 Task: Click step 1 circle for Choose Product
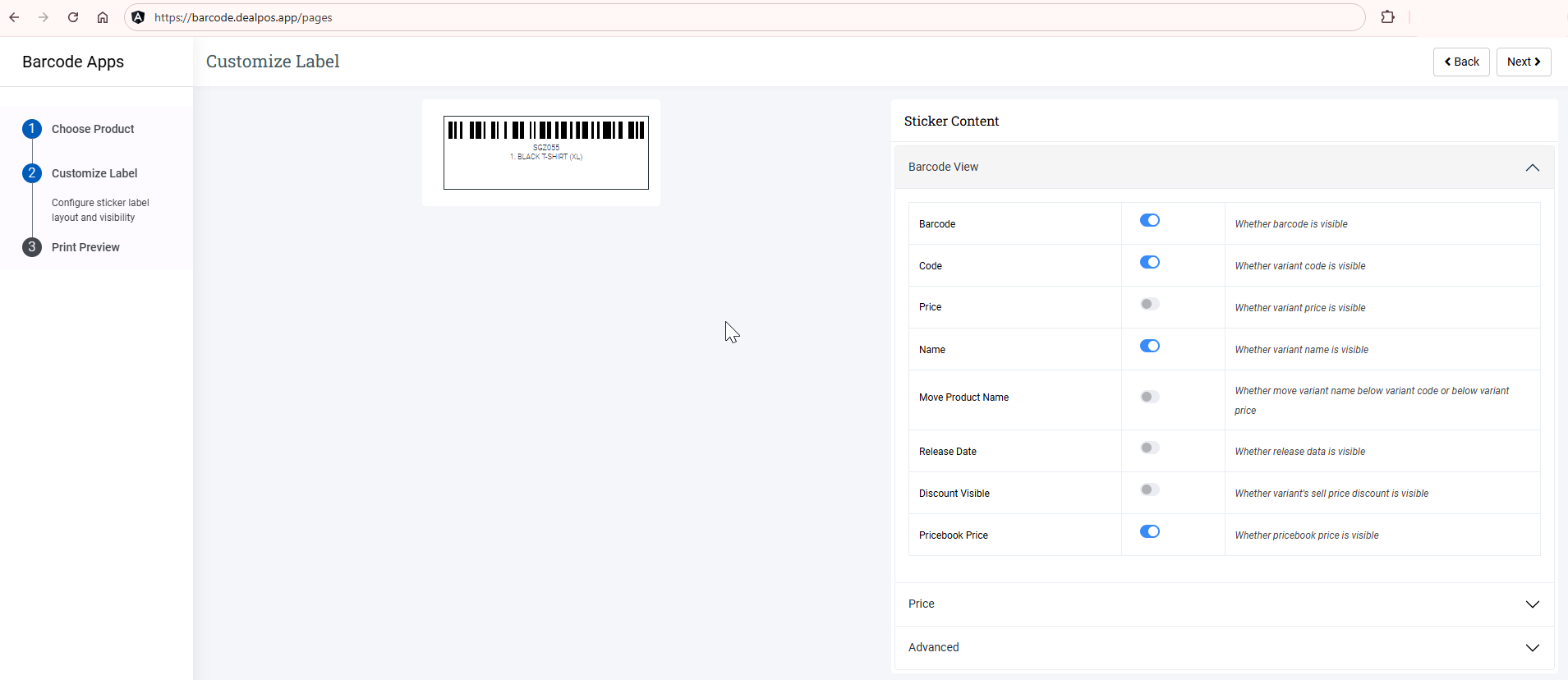pos(32,129)
